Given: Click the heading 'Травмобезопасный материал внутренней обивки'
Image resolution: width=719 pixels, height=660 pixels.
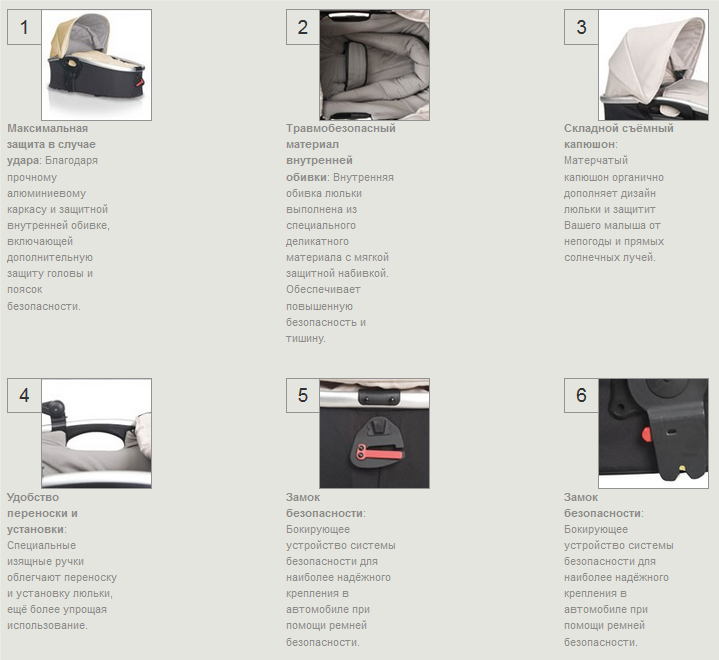Looking at the screenshot, I should [341, 152].
